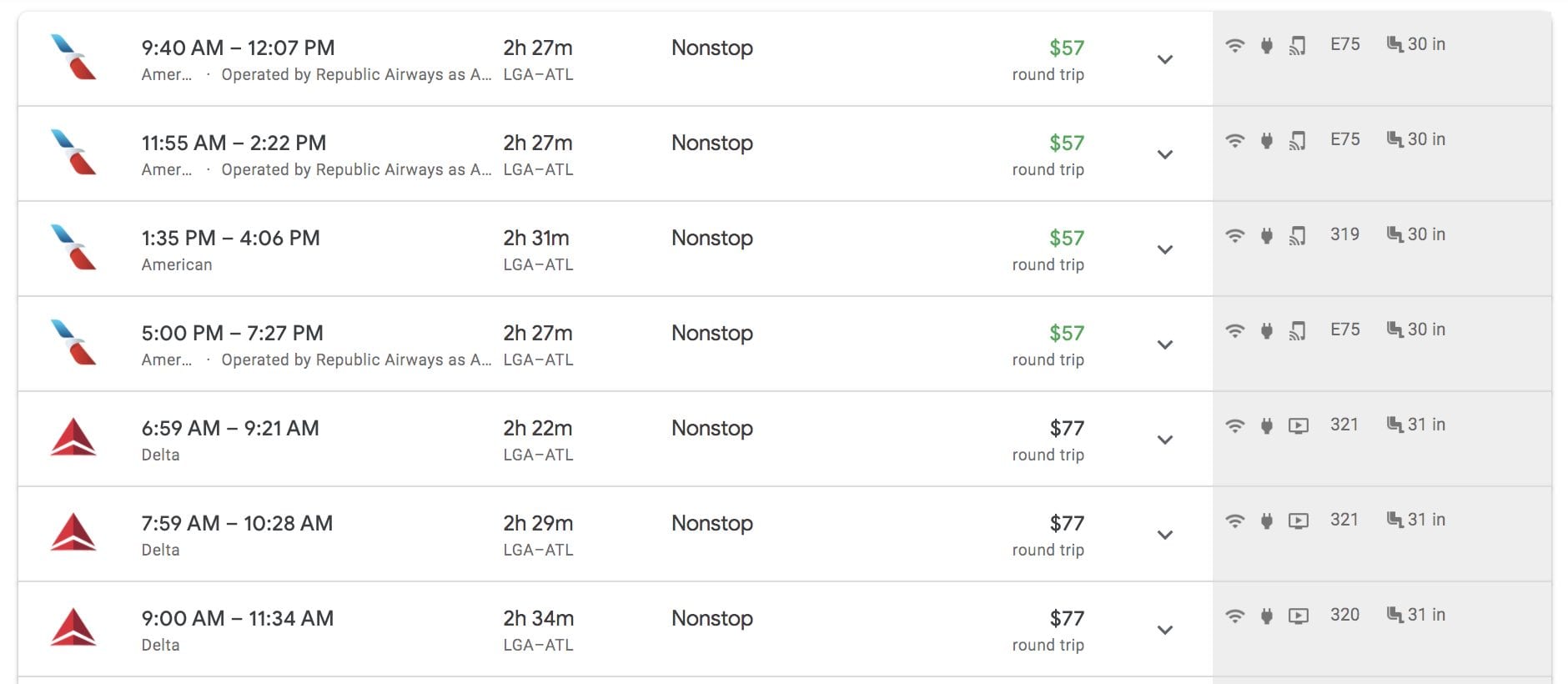The width and height of the screenshot is (1568, 684).
Task: Click the E75 aircraft label on 5:00 PM flight
Action: (1344, 329)
